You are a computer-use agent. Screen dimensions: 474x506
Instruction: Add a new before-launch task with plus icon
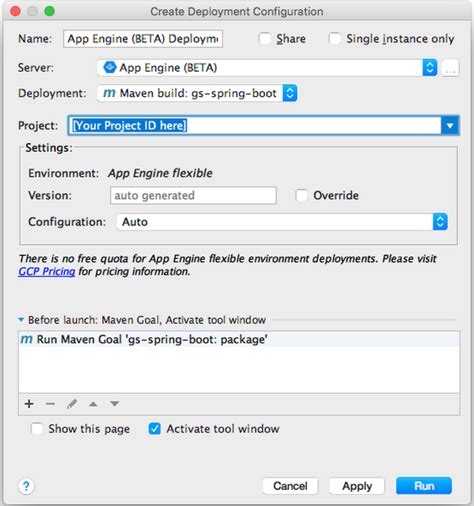[29, 404]
